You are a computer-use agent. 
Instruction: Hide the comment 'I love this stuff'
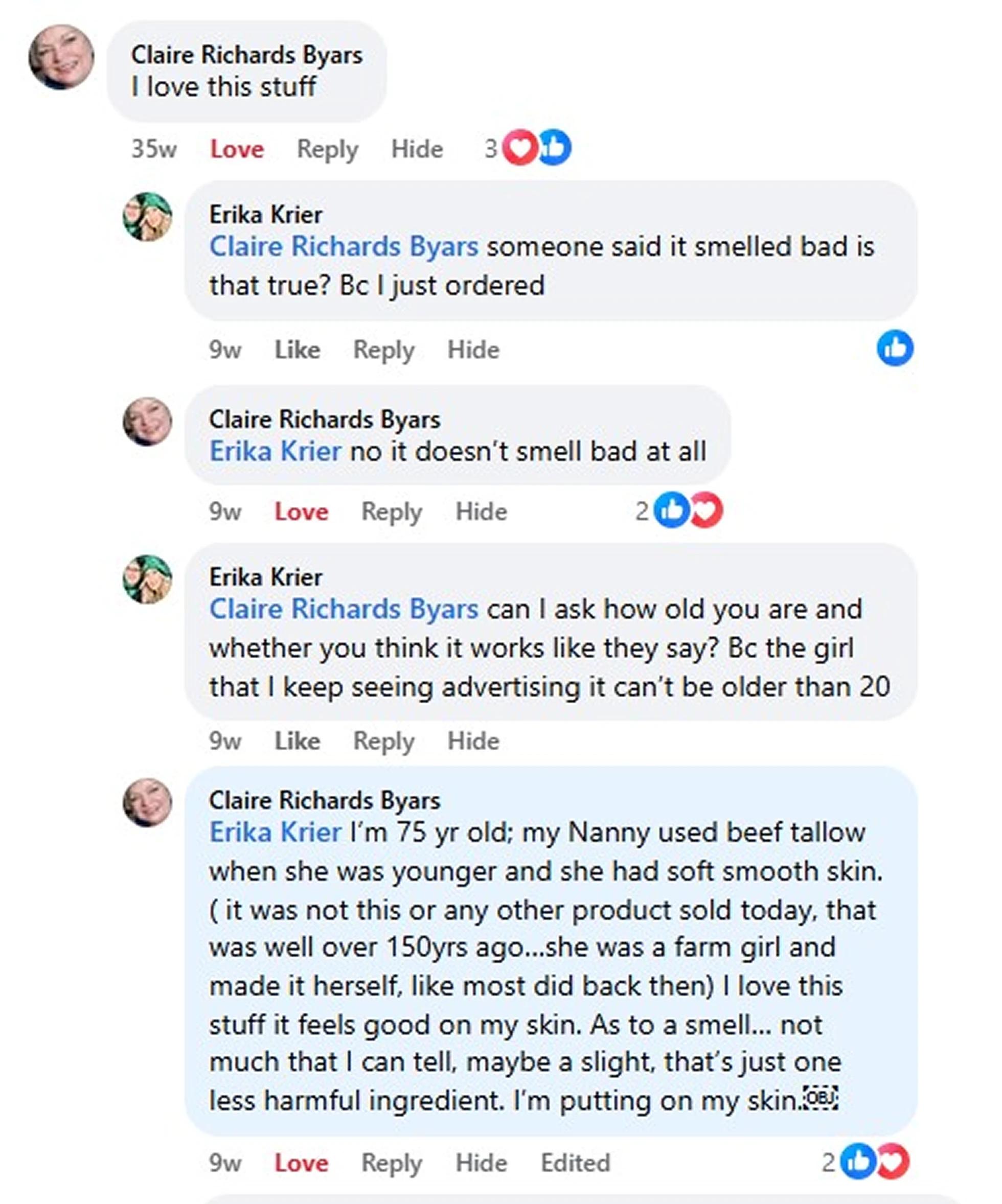(x=417, y=149)
